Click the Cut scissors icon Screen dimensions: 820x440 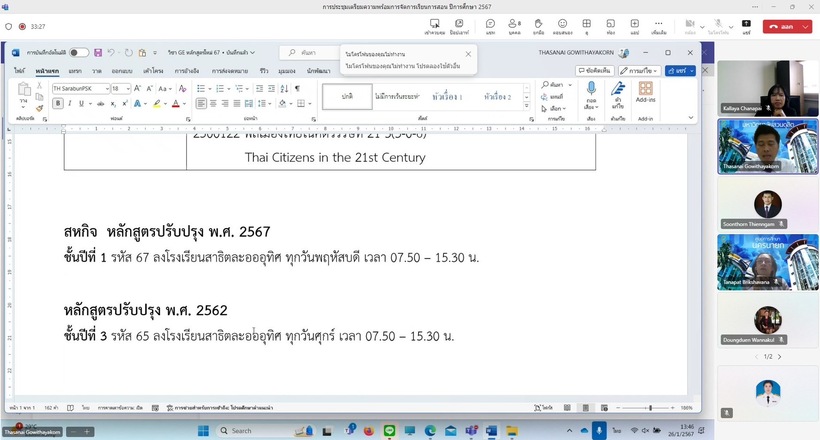39,85
